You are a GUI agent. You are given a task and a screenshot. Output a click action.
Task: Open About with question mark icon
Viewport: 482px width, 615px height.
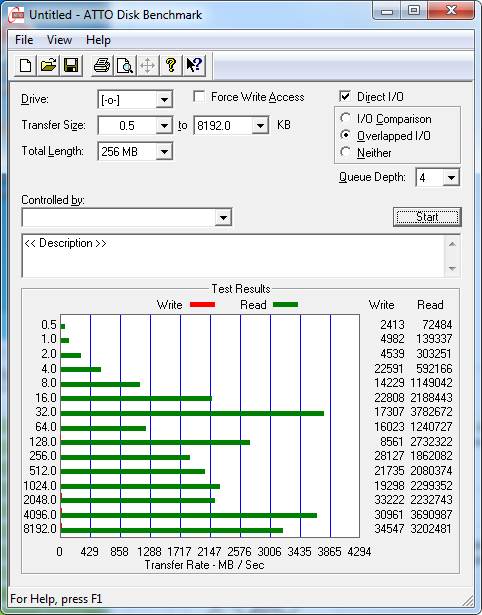click(x=171, y=65)
